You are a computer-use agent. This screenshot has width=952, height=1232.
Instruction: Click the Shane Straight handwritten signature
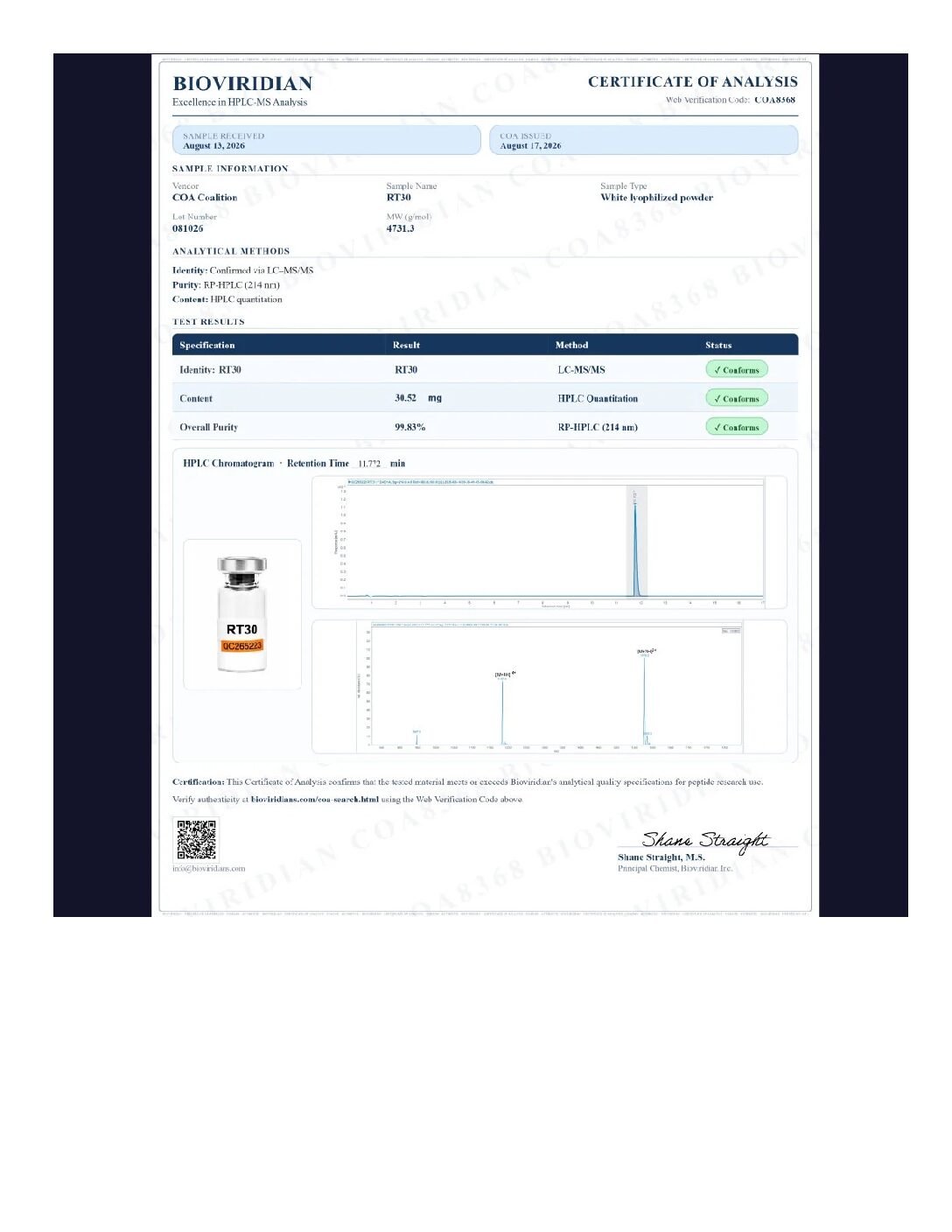pos(705,841)
